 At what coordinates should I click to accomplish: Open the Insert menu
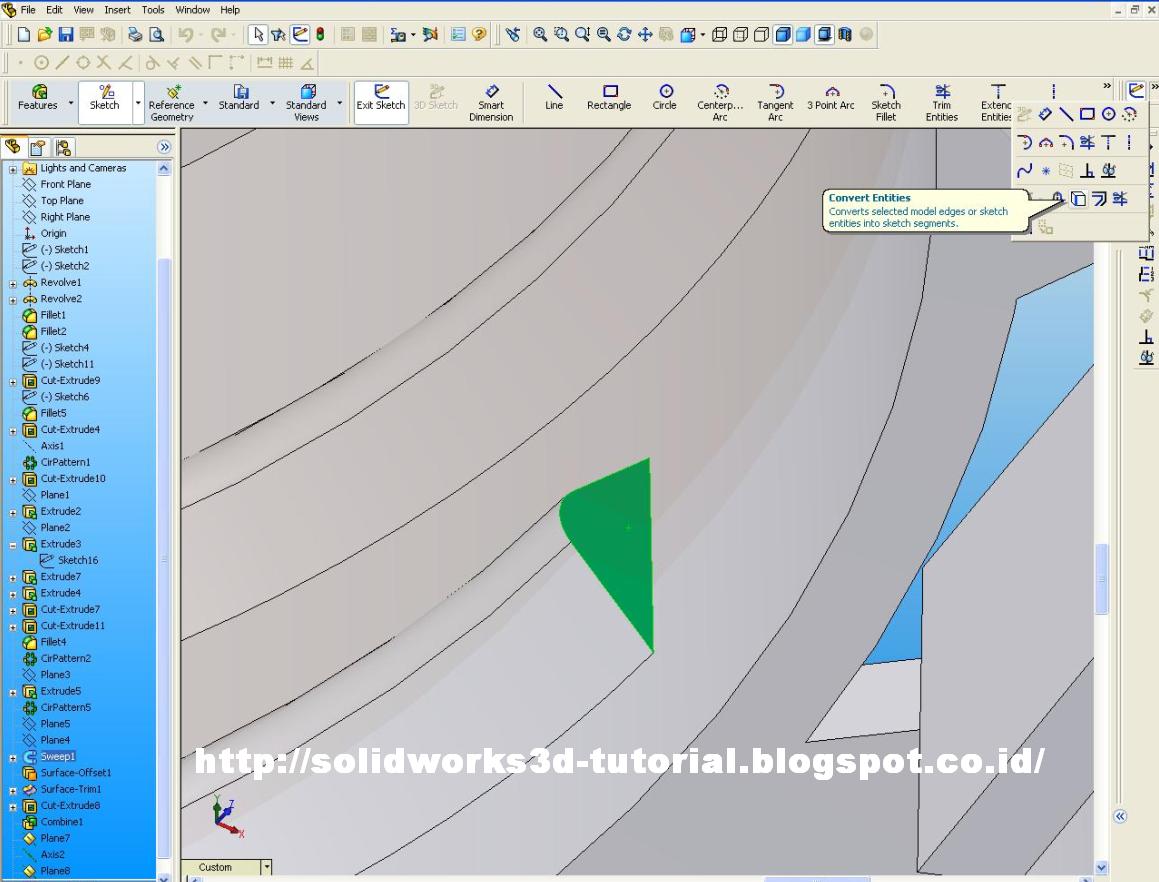(117, 10)
